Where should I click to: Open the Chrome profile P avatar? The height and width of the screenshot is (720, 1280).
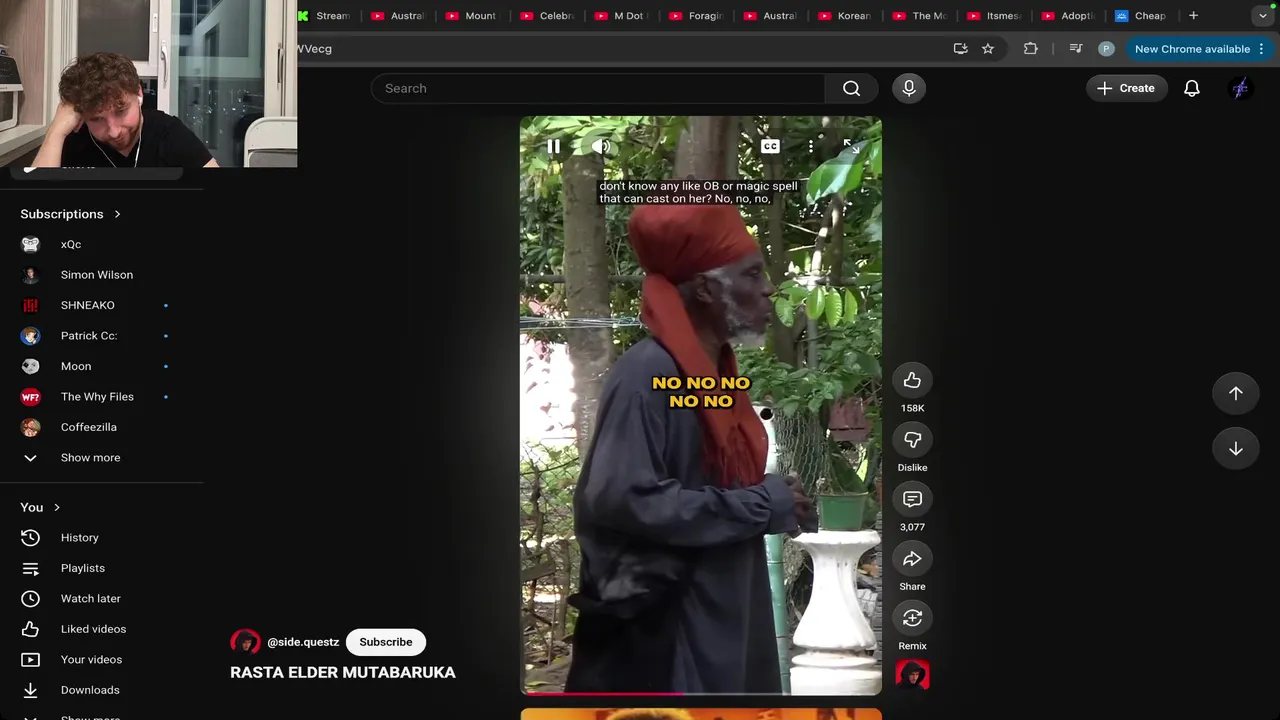(1106, 49)
